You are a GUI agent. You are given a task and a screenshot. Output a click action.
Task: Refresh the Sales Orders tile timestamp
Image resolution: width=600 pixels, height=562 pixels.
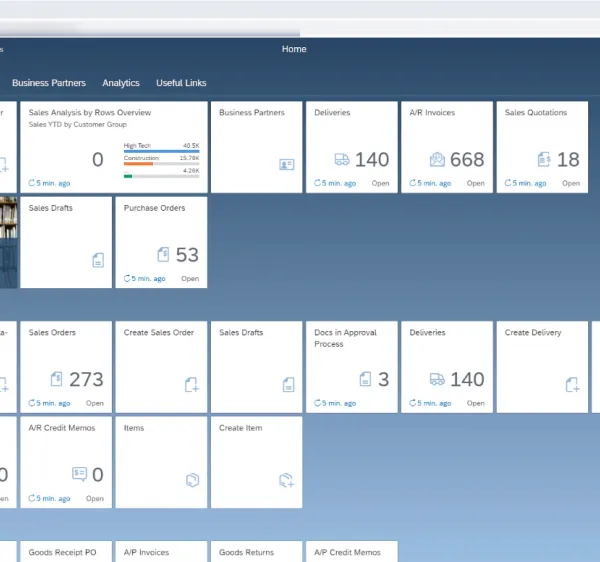pyautogui.click(x=32, y=403)
